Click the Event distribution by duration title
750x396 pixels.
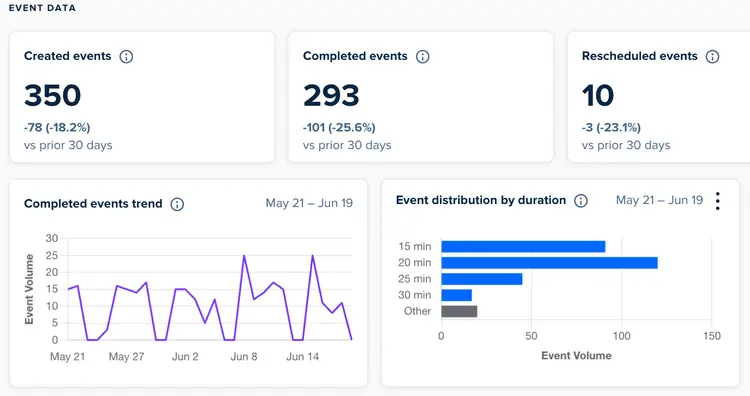click(481, 200)
